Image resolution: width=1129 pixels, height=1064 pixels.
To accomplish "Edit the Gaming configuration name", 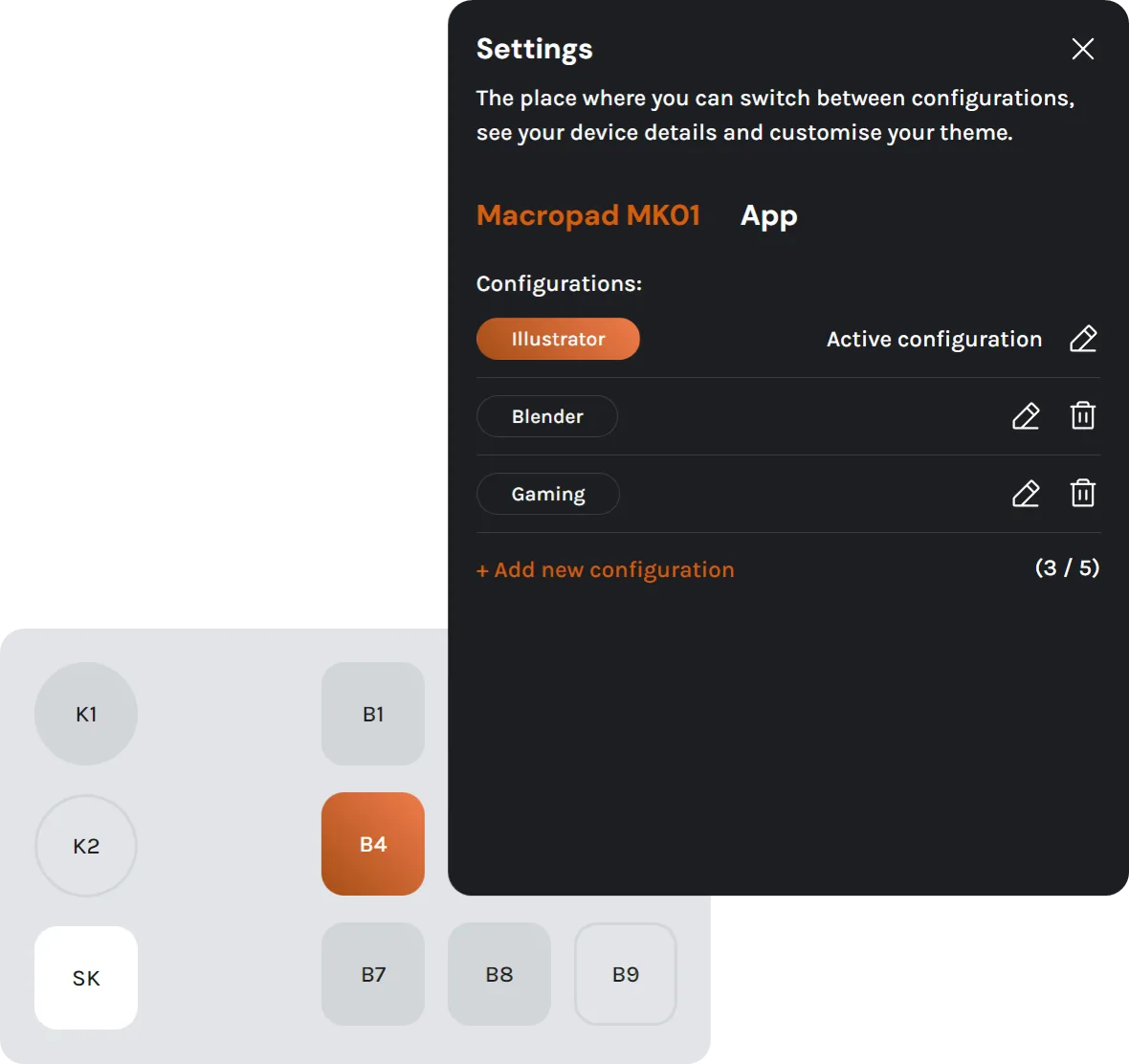I will pyautogui.click(x=1025, y=494).
